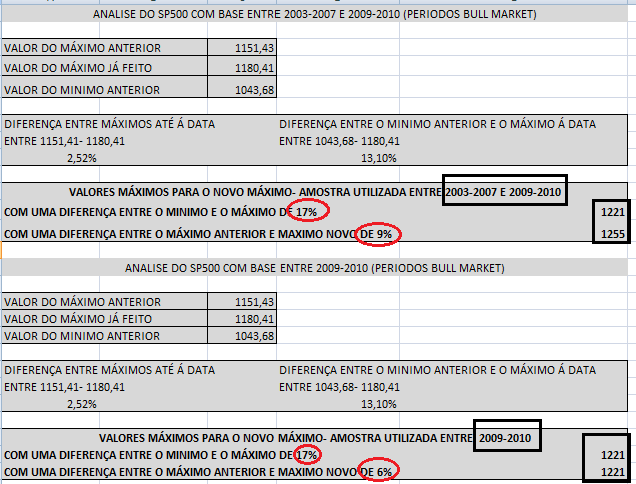Click the row 'MÁXIMO ANTERIOR E MAXIMO NOVO DE 9%'
Image resolution: width=636 pixels, height=484 pixels.
198,234
